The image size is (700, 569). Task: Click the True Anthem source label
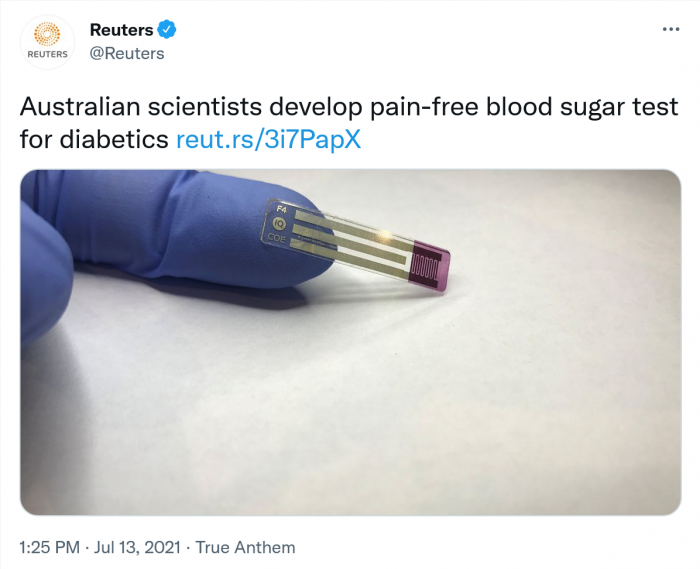[x=246, y=548]
